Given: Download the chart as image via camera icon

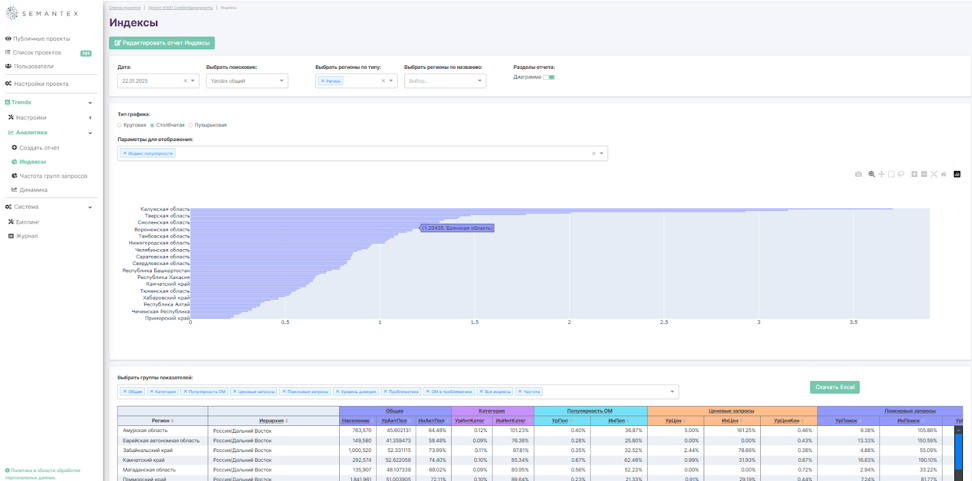Looking at the screenshot, I should (x=858, y=174).
